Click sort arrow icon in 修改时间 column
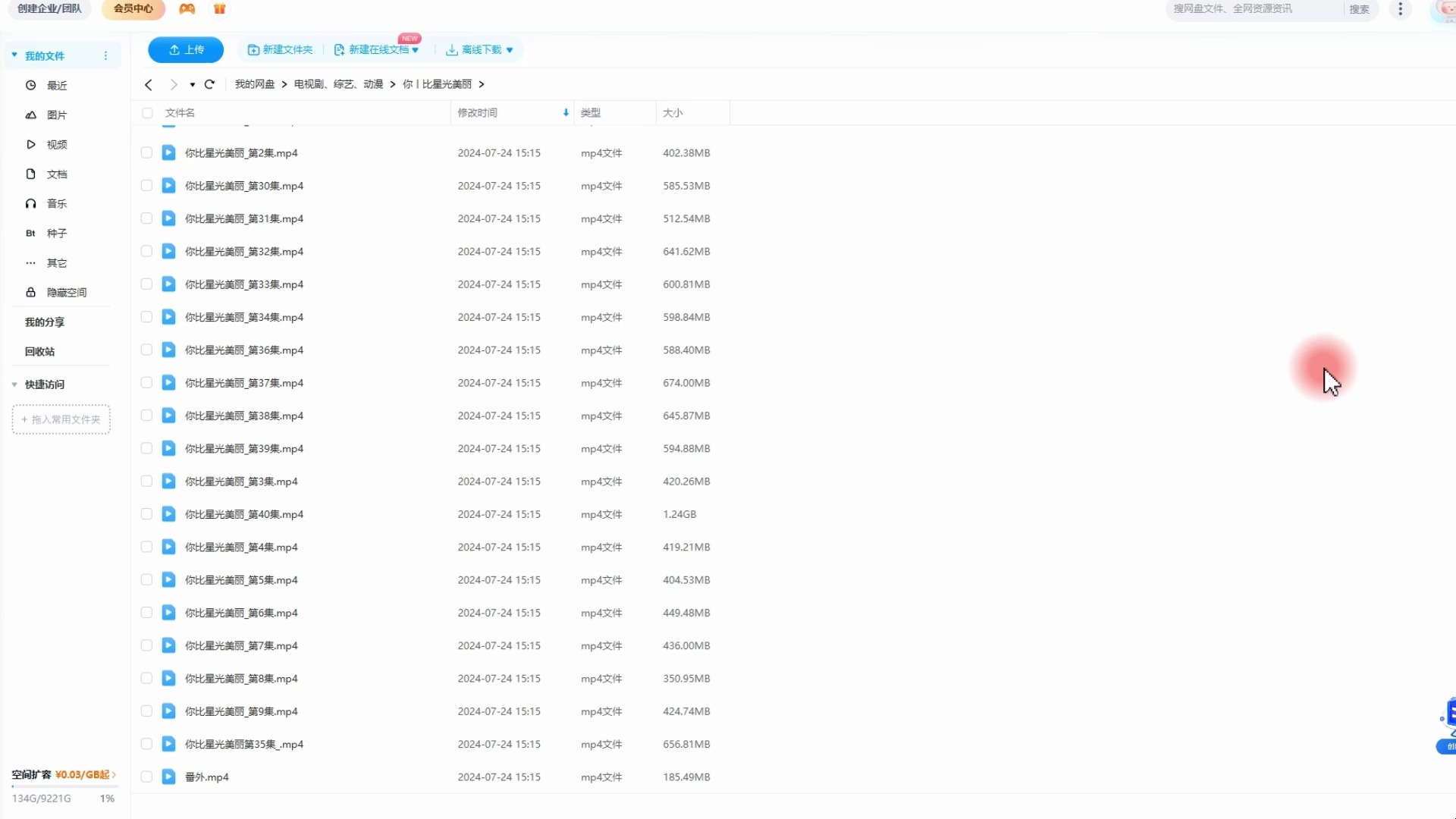Image resolution: width=1456 pixels, height=819 pixels. coord(566,113)
